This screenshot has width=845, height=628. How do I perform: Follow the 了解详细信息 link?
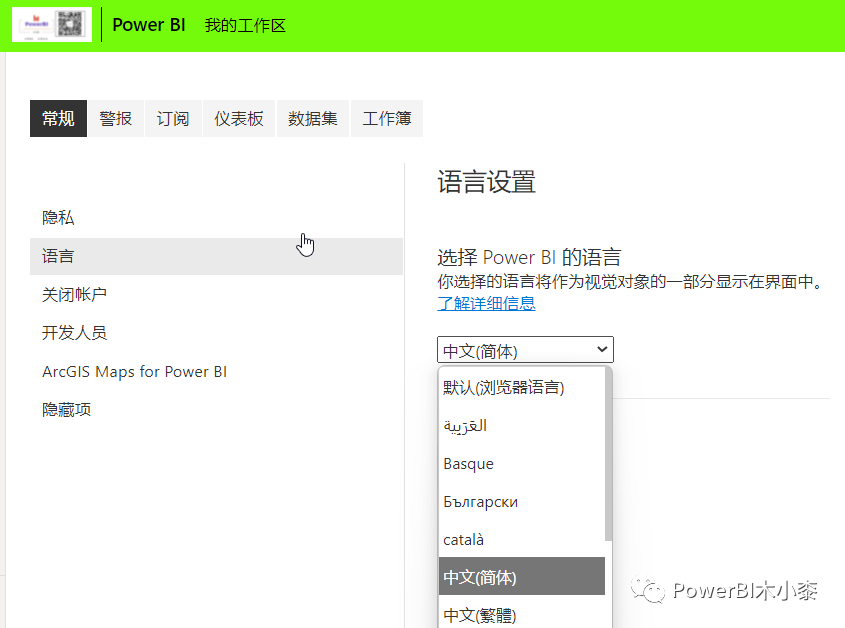[486, 303]
